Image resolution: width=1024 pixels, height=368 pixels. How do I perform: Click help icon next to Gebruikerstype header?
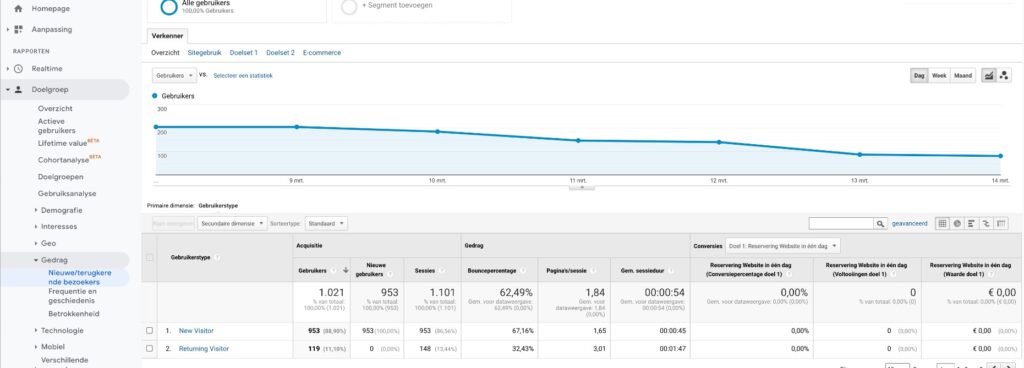pos(217,258)
